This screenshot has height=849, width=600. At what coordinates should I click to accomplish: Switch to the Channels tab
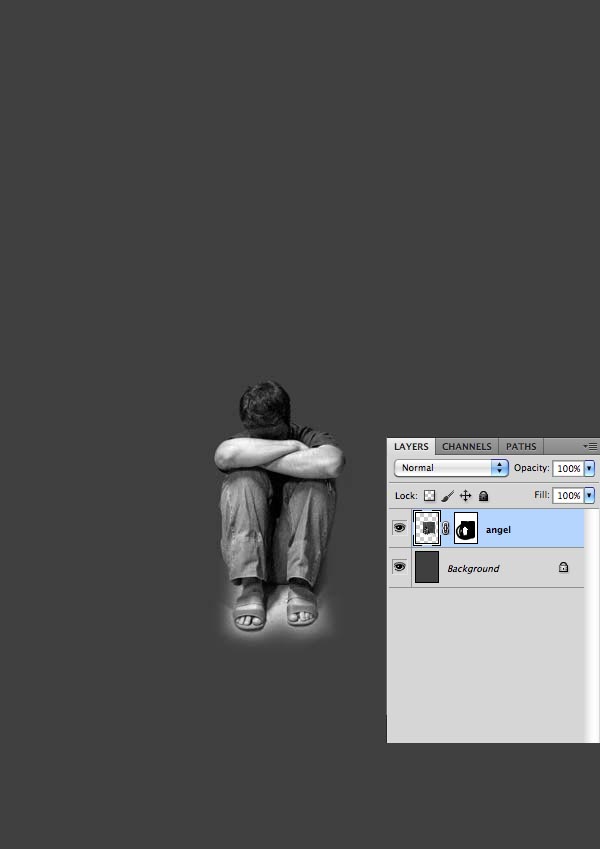tap(466, 446)
